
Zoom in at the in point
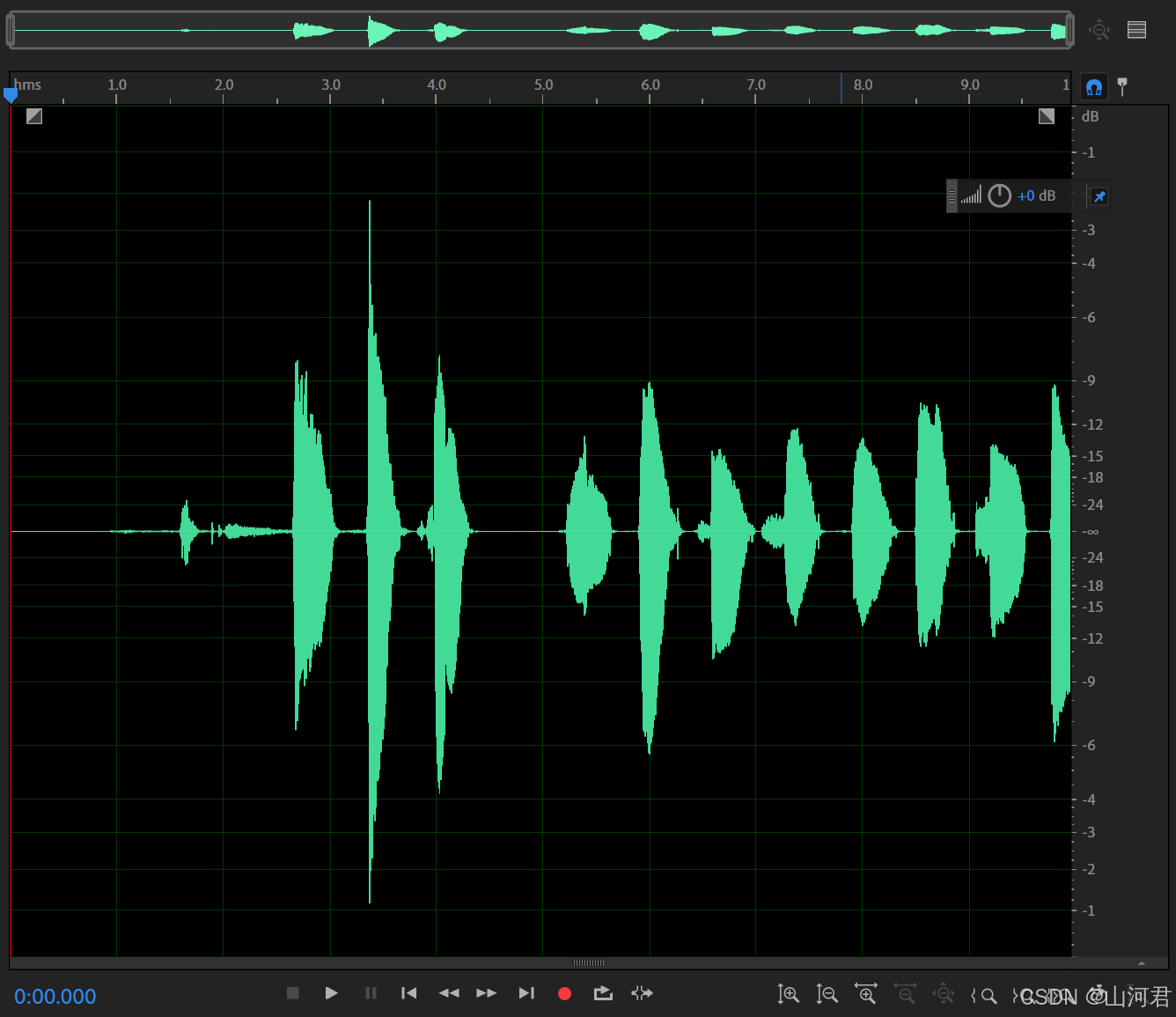tap(983, 995)
